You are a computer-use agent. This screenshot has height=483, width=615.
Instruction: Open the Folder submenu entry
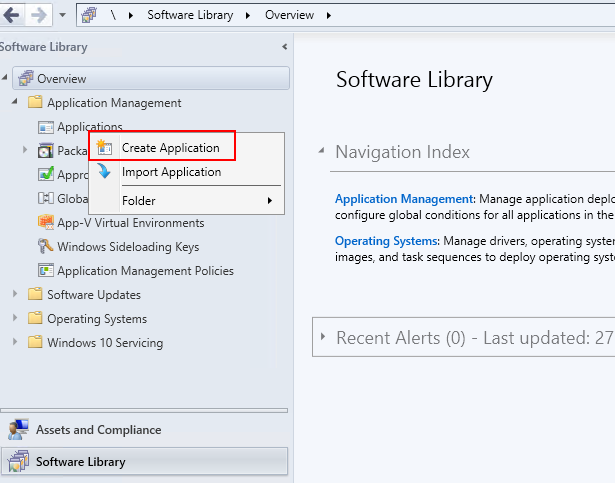point(186,200)
